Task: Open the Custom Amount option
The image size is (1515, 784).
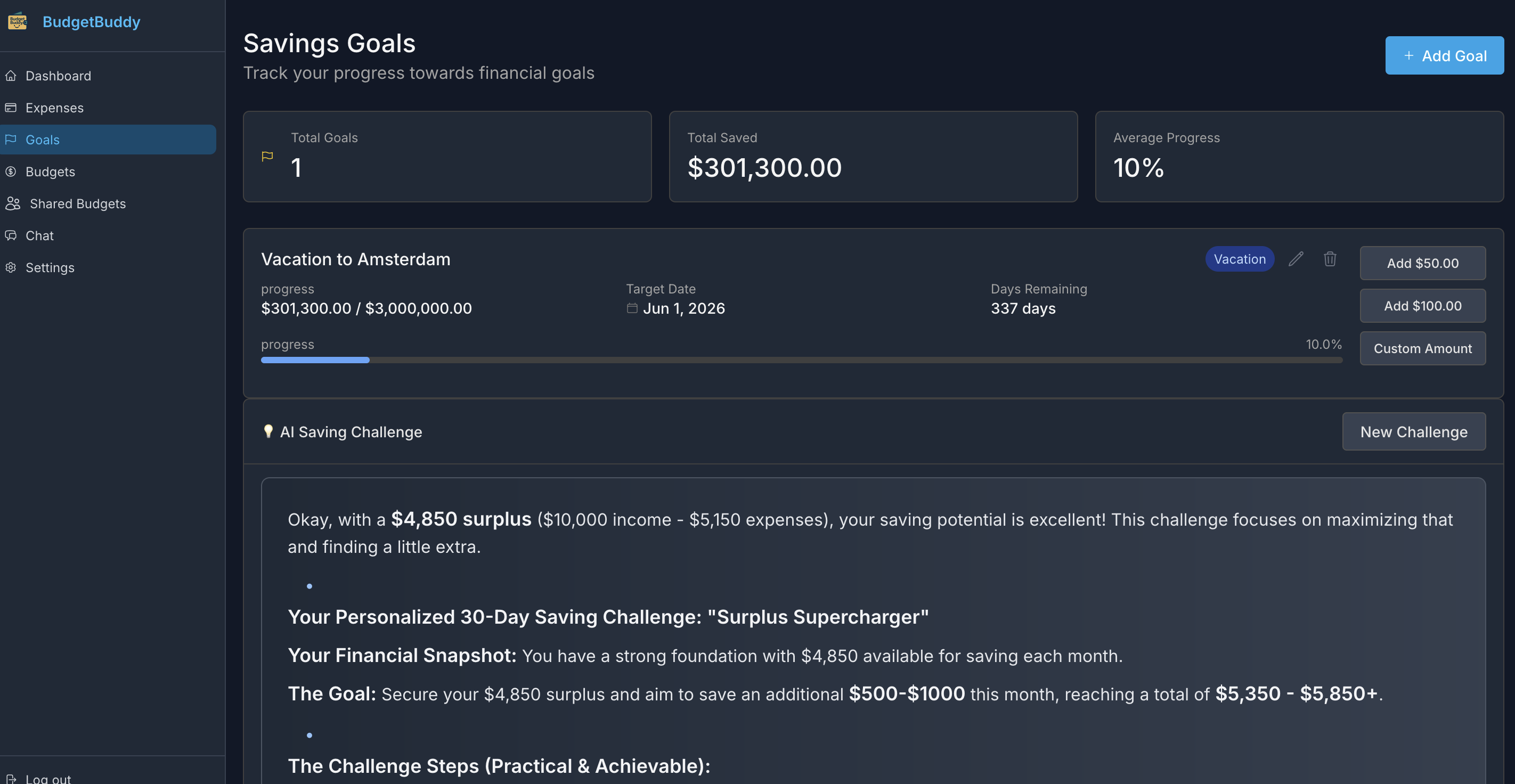Action: (x=1422, y=348)
